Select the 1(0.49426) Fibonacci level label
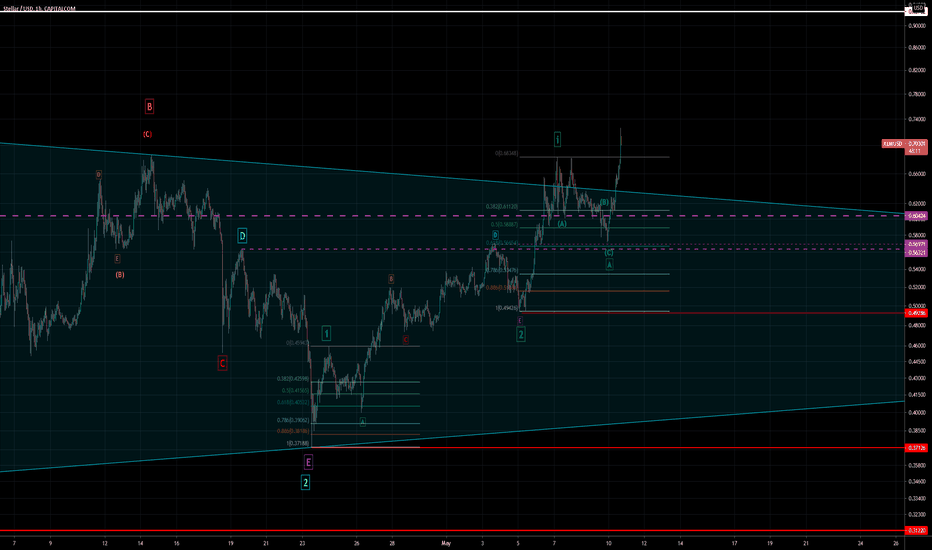This screenshot has height=550, width=932. 507,308
